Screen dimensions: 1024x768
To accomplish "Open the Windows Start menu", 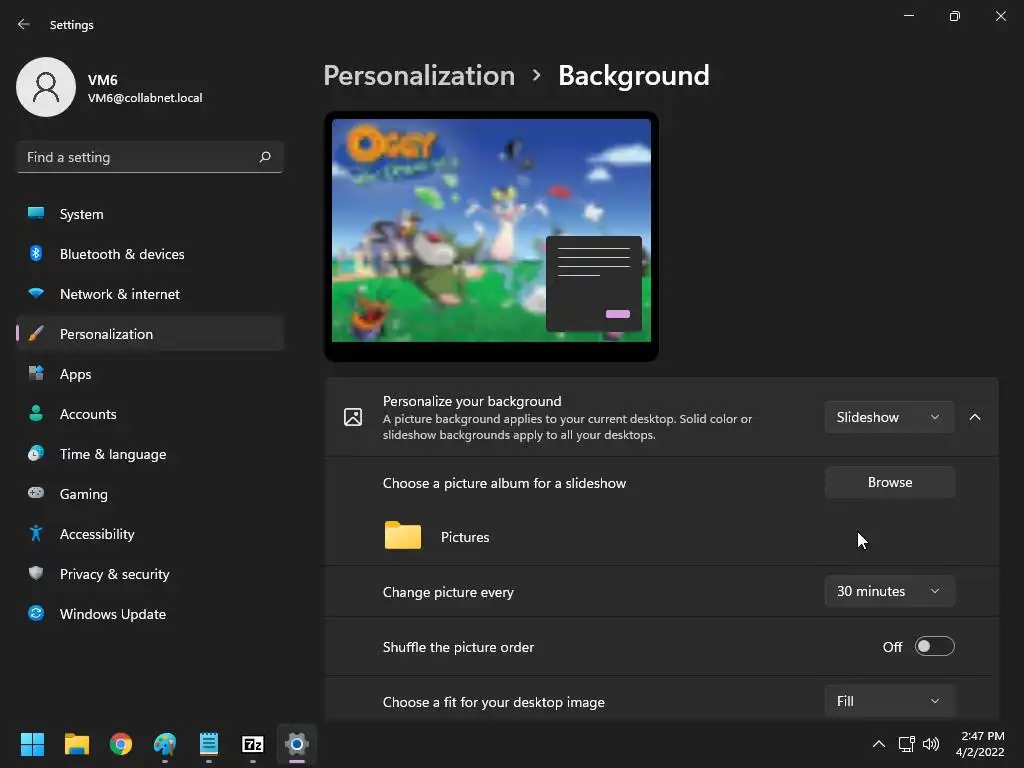I will pyautogui.click(x=32, y=744).
